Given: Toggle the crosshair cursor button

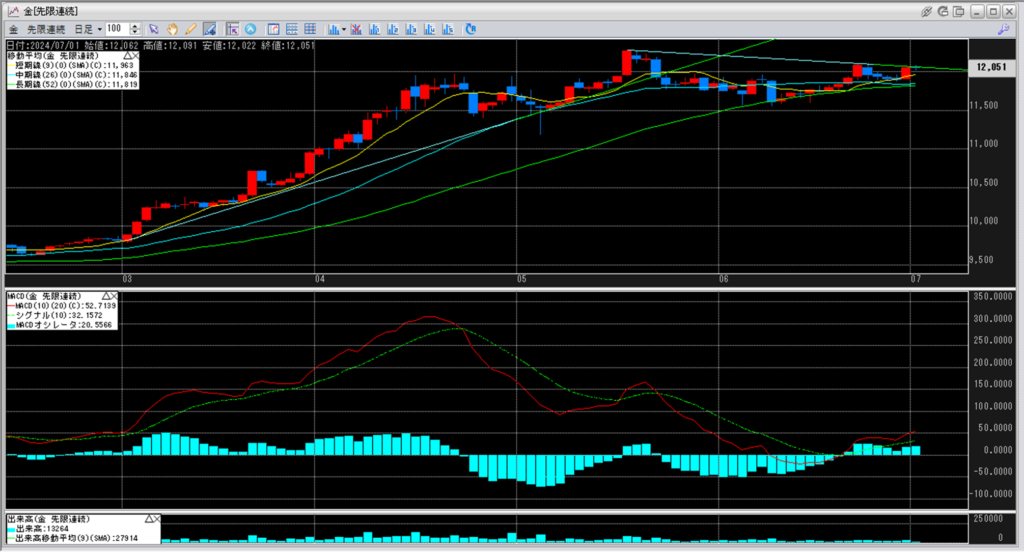Looking at the screenshot, I should [x=232, y=29].
